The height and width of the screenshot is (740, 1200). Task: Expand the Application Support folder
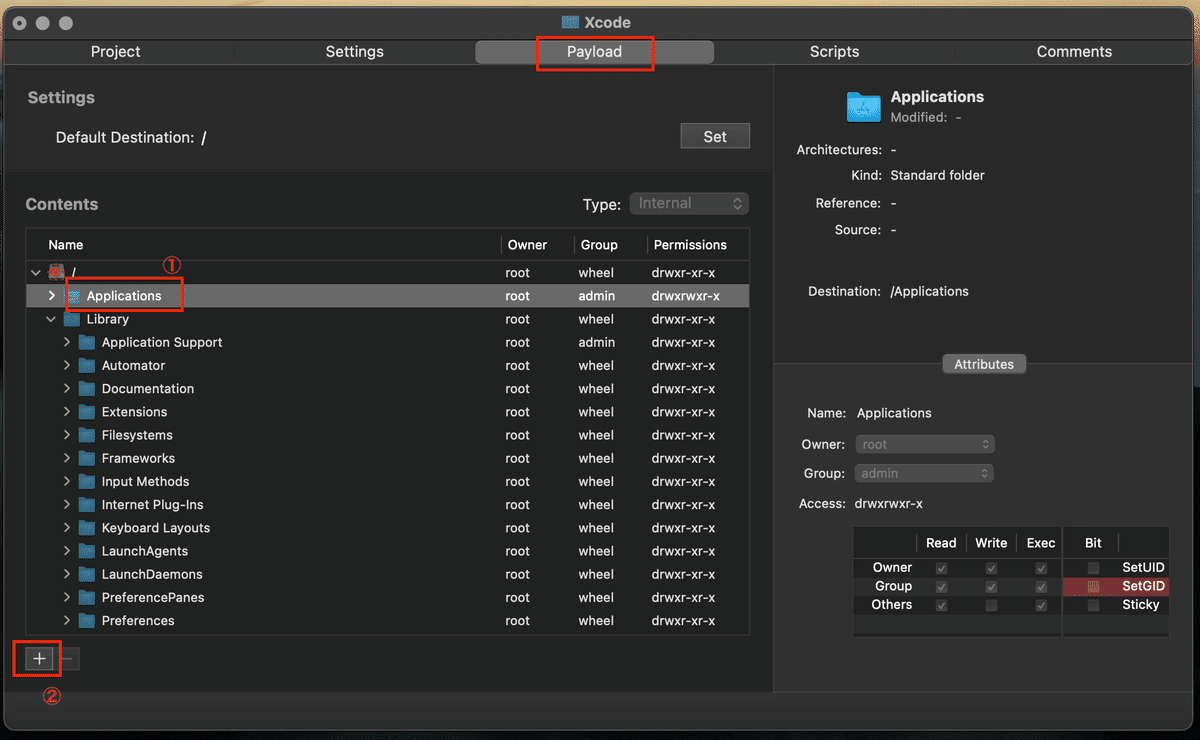tap(66, 342)
